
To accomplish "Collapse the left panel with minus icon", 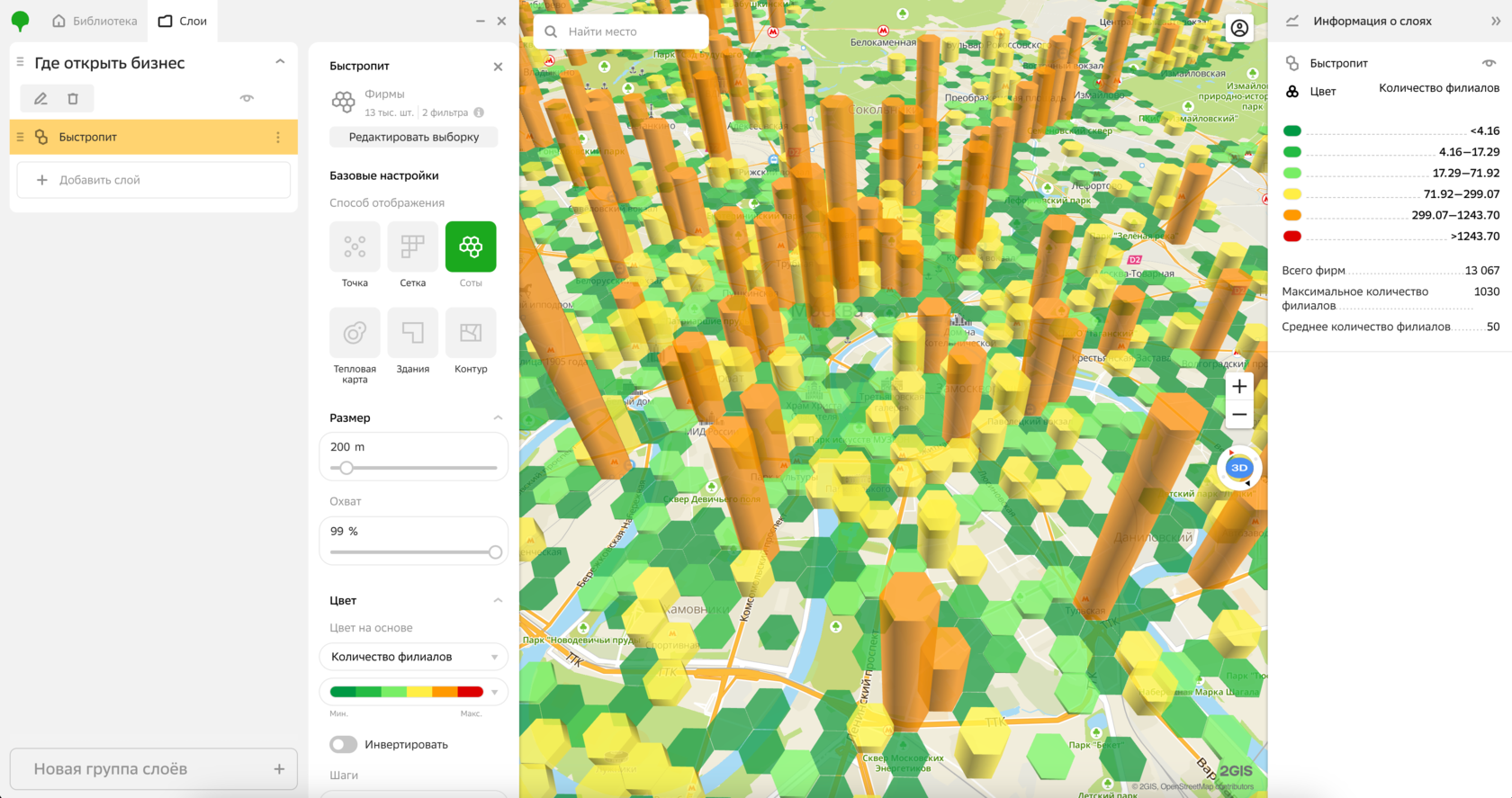I will pyautogui.click(x=481, y=21).
